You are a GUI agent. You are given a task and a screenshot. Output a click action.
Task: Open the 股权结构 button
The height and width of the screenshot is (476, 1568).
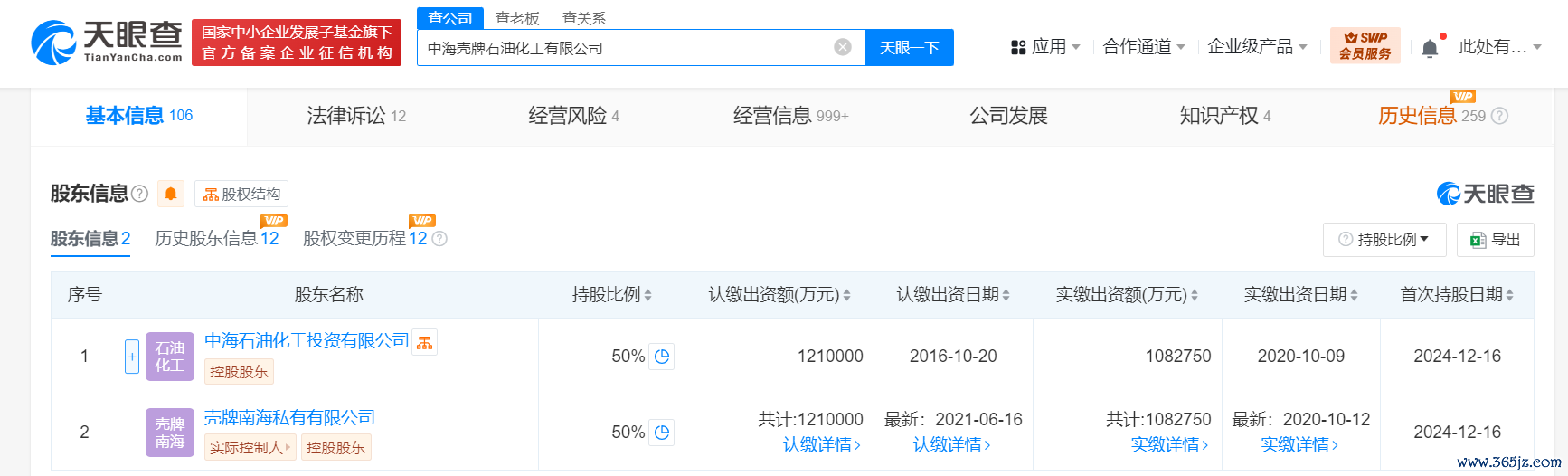241,194
